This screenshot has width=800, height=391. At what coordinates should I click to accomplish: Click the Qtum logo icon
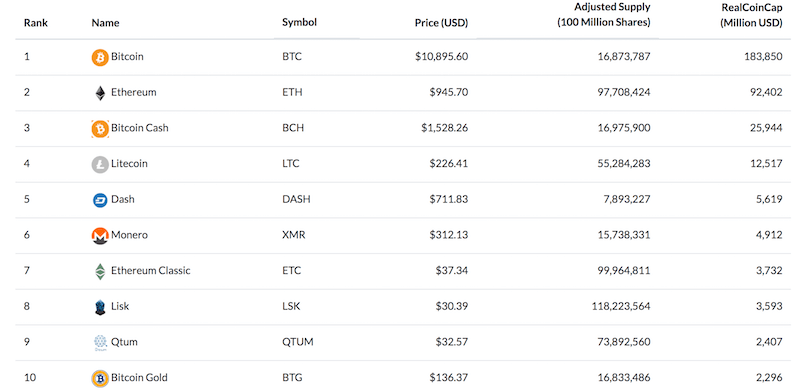pos(100,343)
